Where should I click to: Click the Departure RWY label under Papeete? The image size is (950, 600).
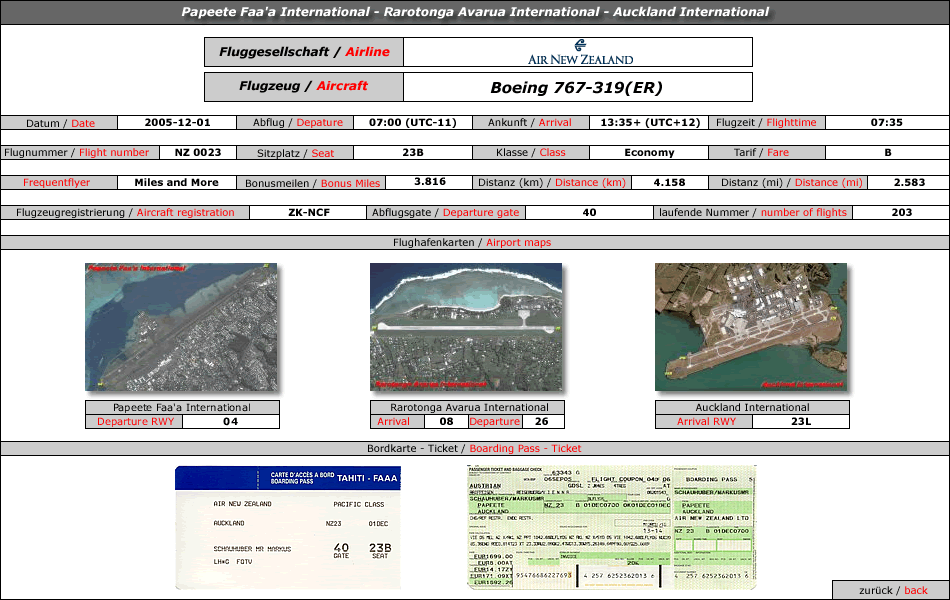click(x=135, y=422)
